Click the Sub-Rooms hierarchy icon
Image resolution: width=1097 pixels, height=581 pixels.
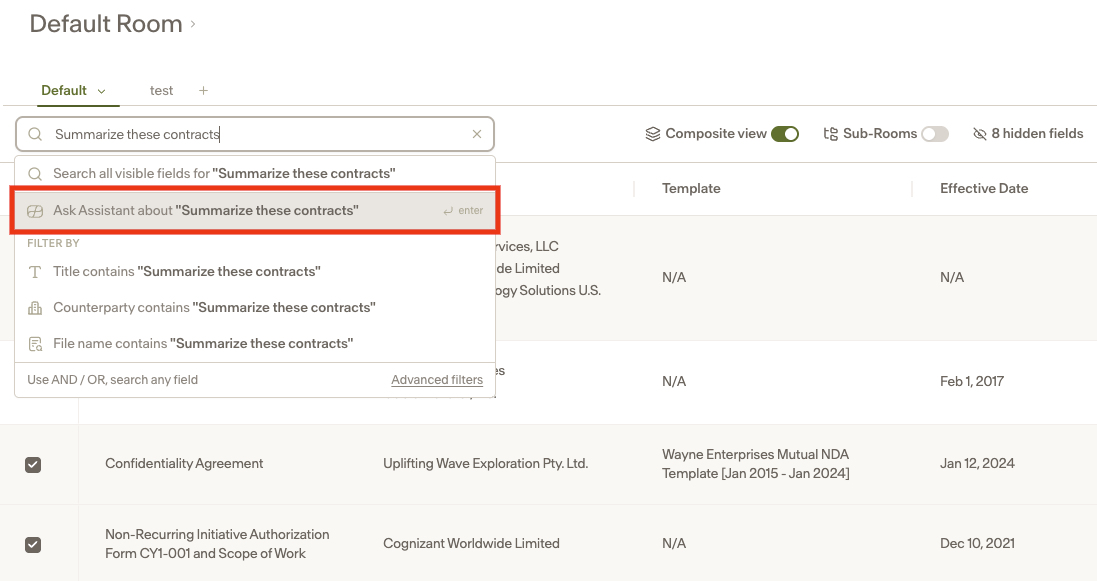(x=830, y=134)
